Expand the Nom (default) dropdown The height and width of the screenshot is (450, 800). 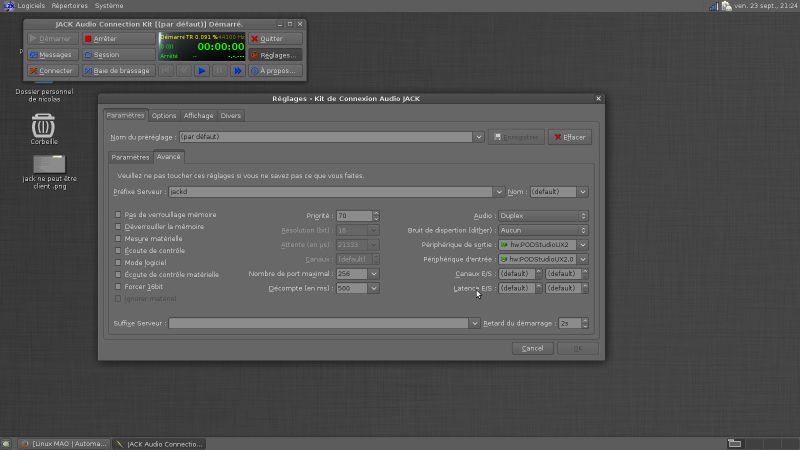click(583, 192)
